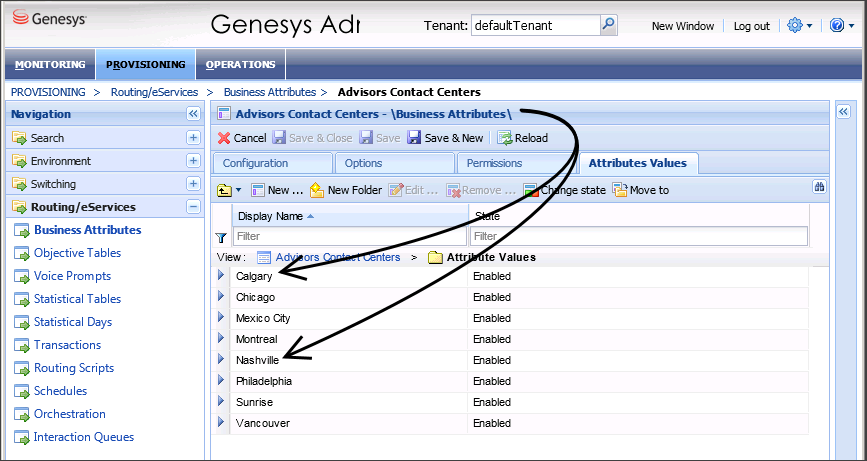Open Statistical Days in navigation
This screenshot has height=461, width=867.
click(x=73, y=322)
